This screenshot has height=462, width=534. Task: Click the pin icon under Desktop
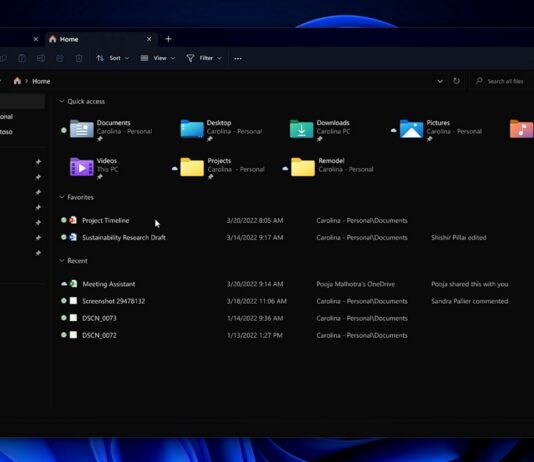coord(210,139)
